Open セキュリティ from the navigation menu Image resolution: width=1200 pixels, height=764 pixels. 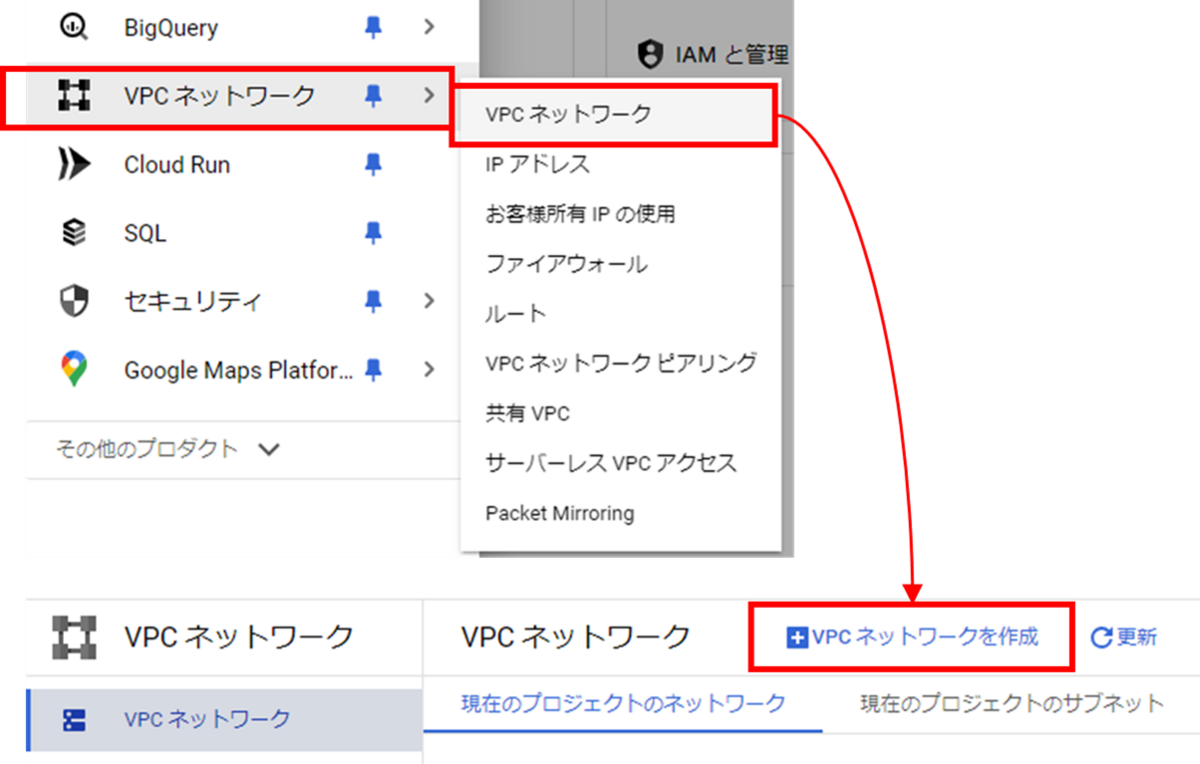pyautogui.click(x=192, y=301)
